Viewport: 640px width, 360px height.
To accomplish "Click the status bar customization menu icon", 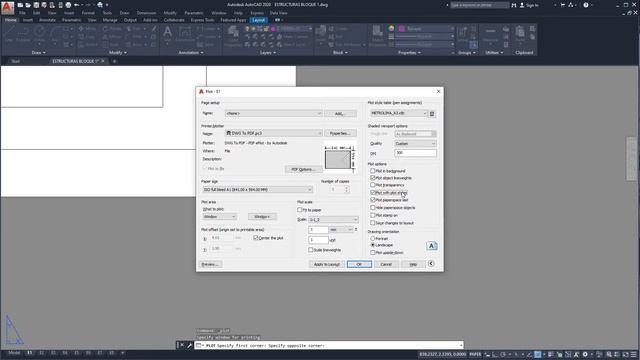I will pos(634,355).
